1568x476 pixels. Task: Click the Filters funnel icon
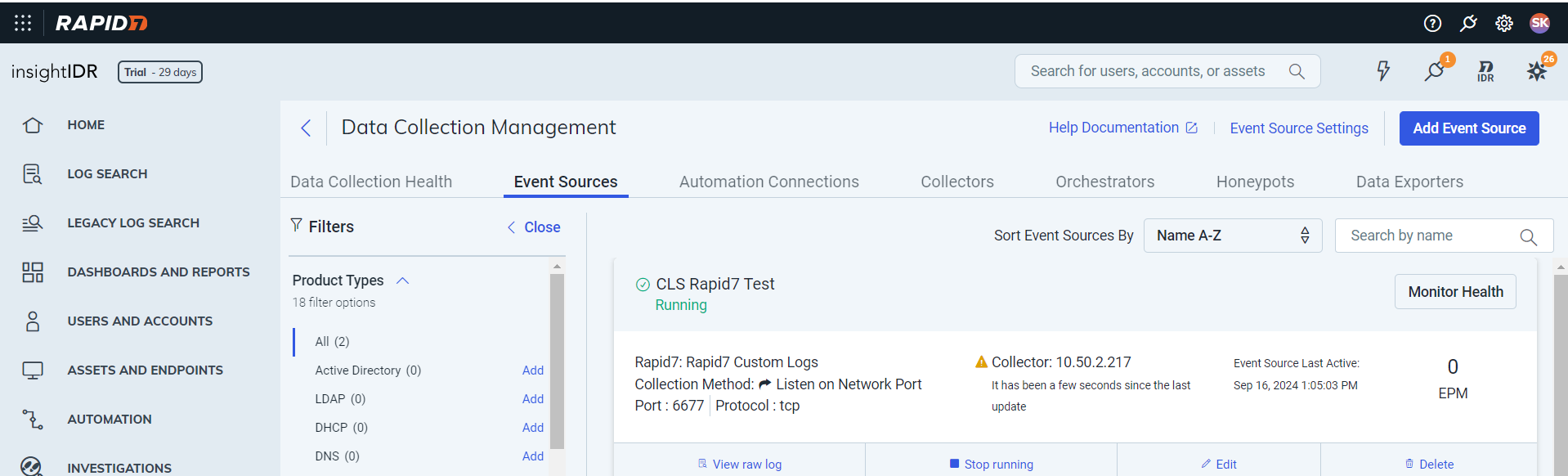[x=296, y=225]
